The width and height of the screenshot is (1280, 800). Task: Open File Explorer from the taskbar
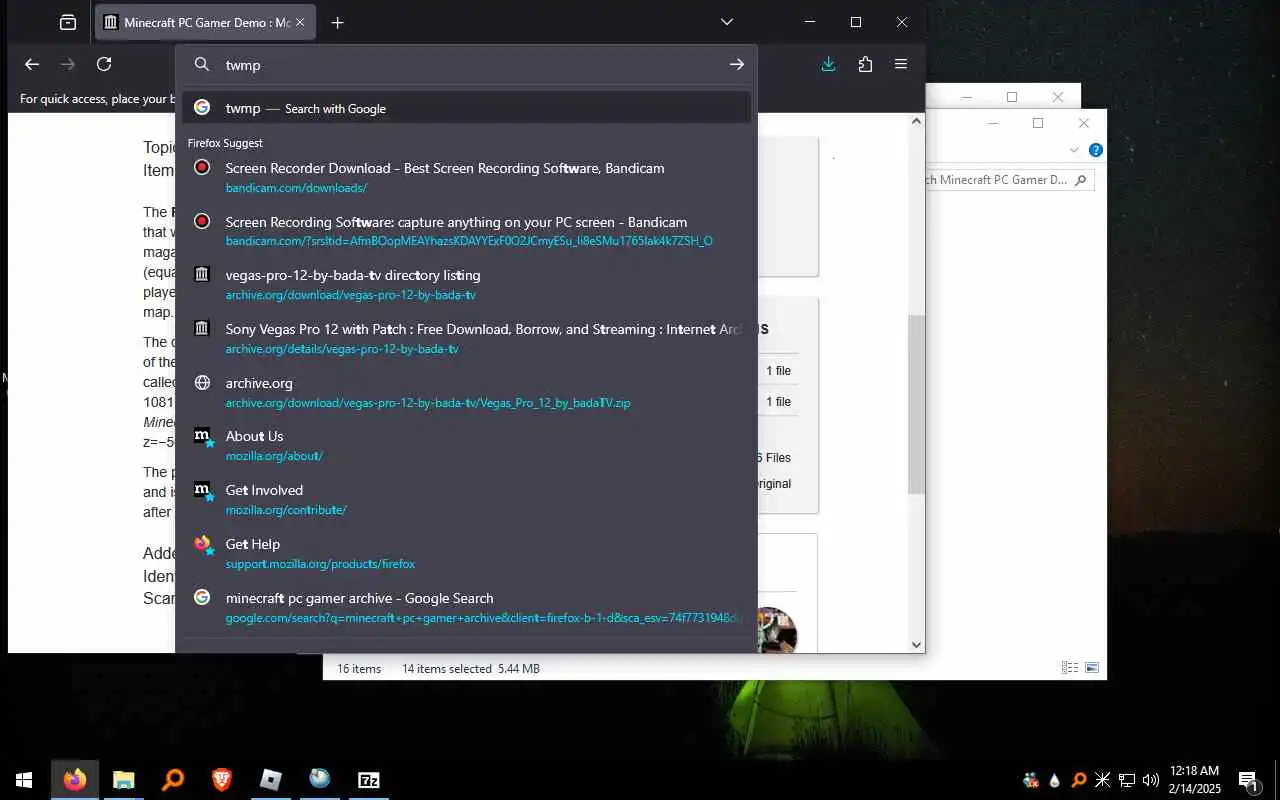tap(124, 780)
